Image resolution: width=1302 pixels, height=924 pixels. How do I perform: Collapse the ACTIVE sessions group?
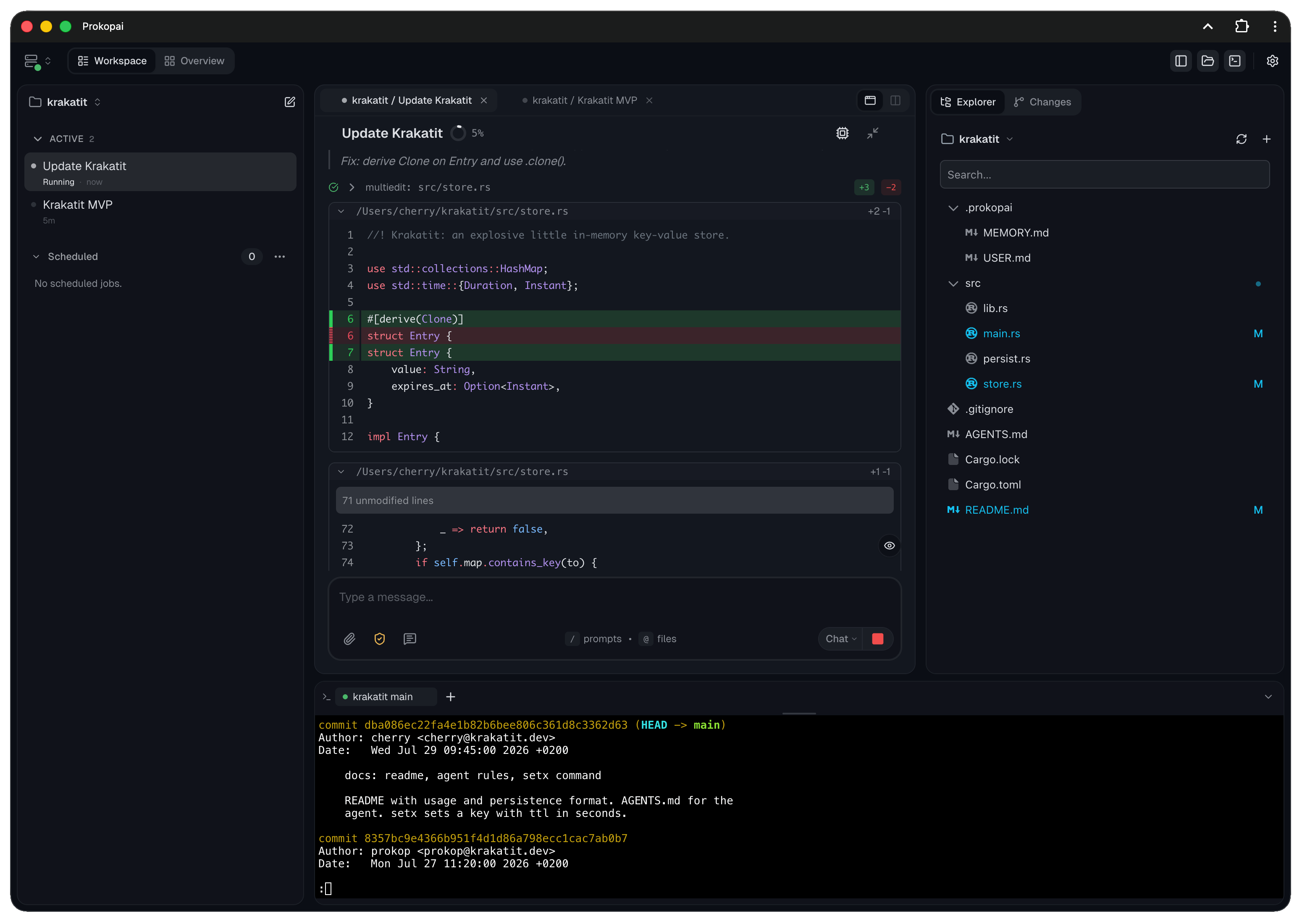(37, 139)
